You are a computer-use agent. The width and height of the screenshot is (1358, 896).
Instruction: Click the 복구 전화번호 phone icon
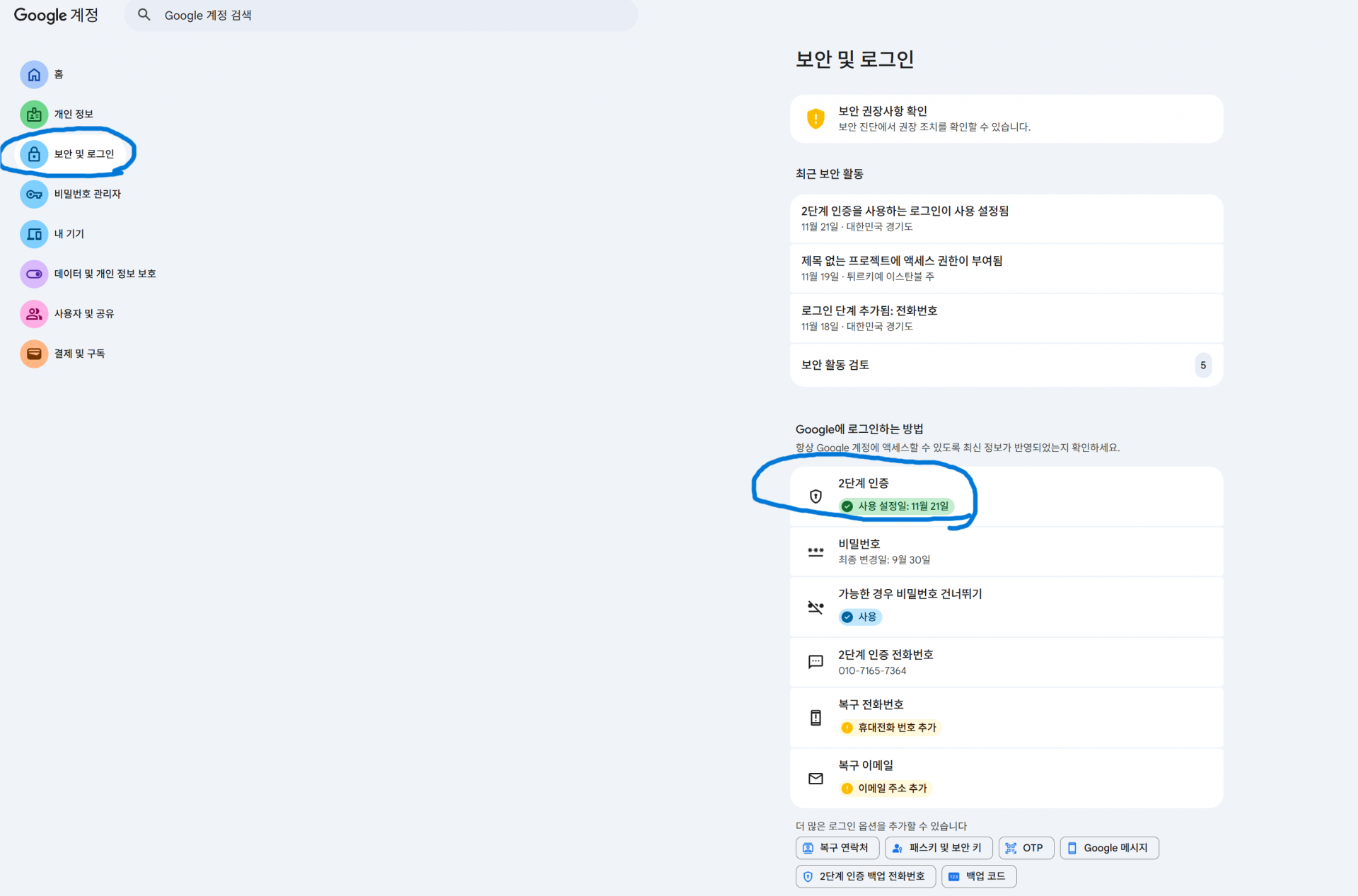coord(816,717)
